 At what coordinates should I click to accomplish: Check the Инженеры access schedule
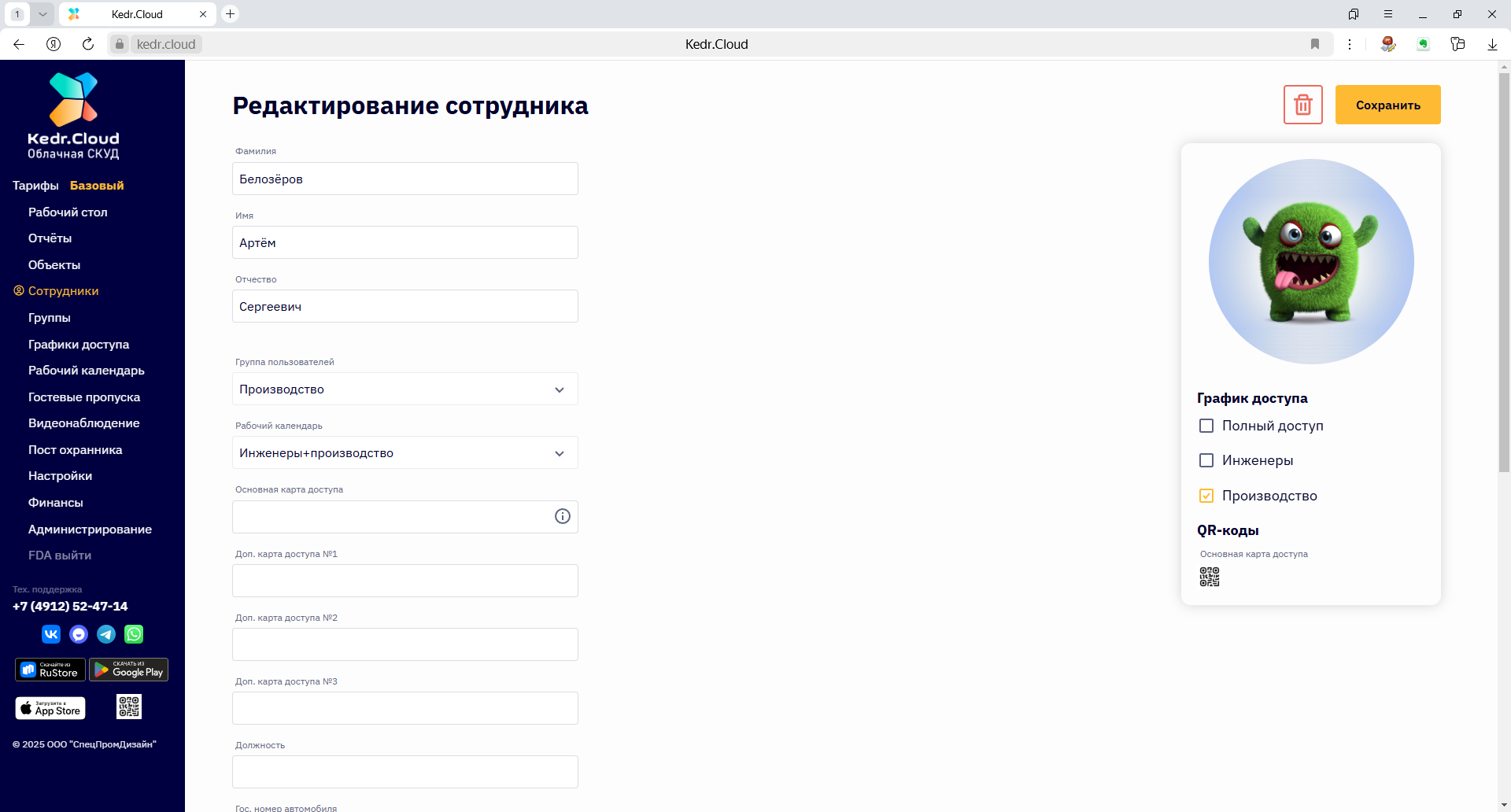click(1206, 460)
